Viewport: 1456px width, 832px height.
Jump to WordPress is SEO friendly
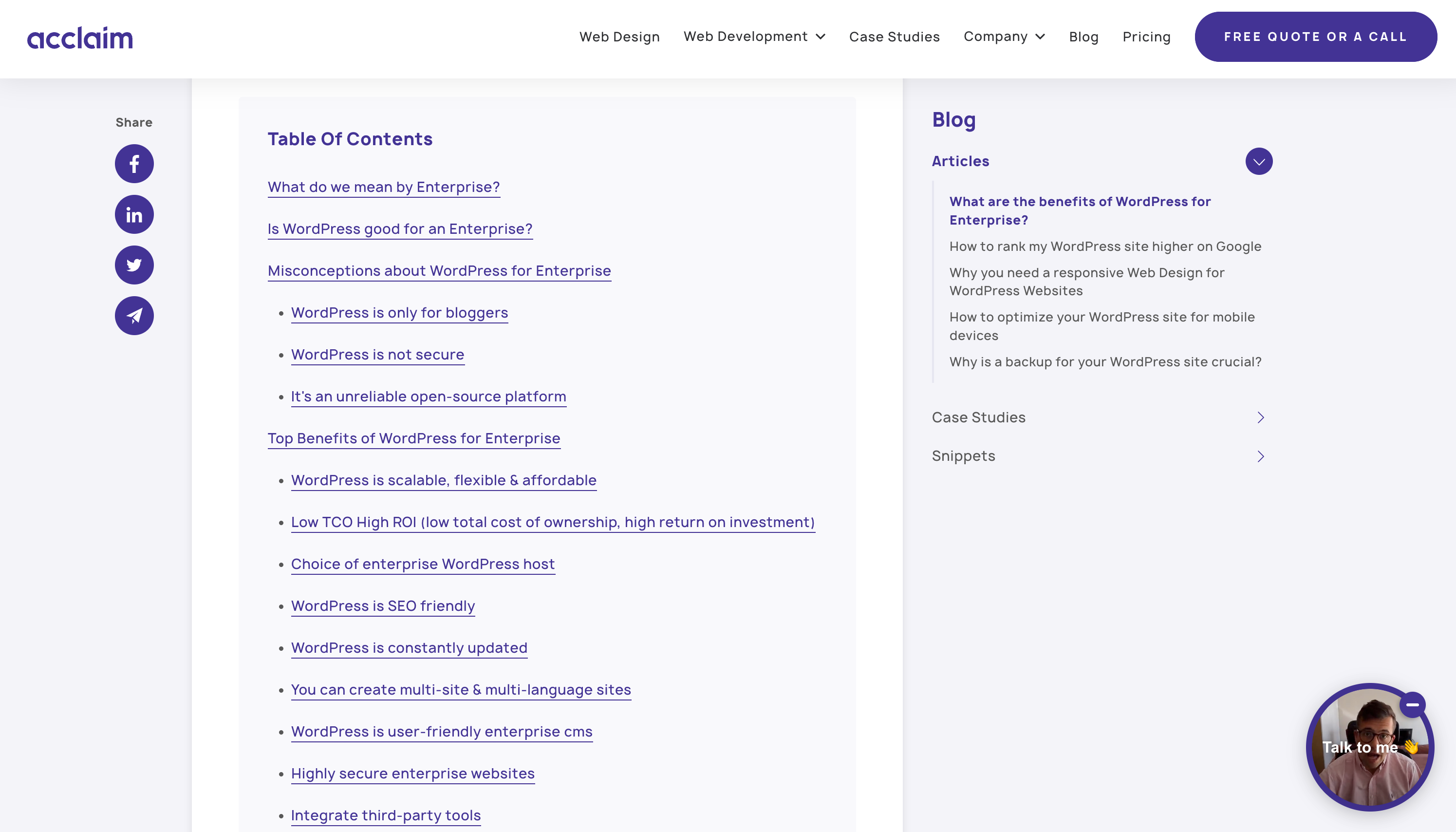click(x=383, y=606)
